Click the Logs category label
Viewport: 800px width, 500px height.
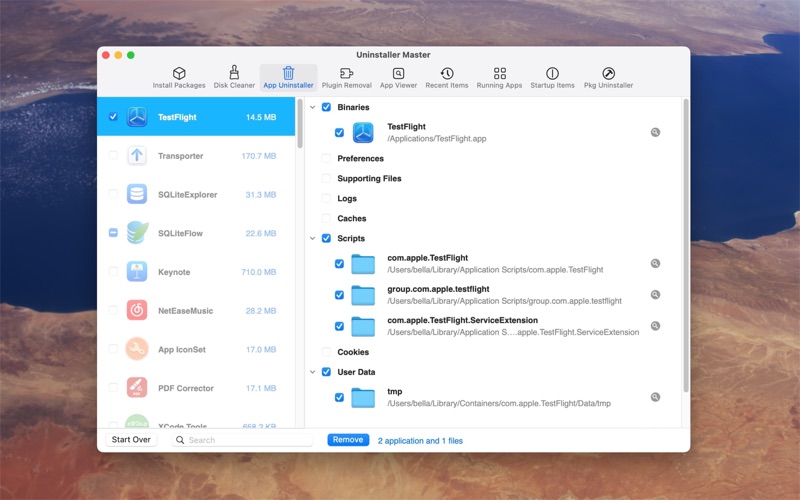pos(347,198)
